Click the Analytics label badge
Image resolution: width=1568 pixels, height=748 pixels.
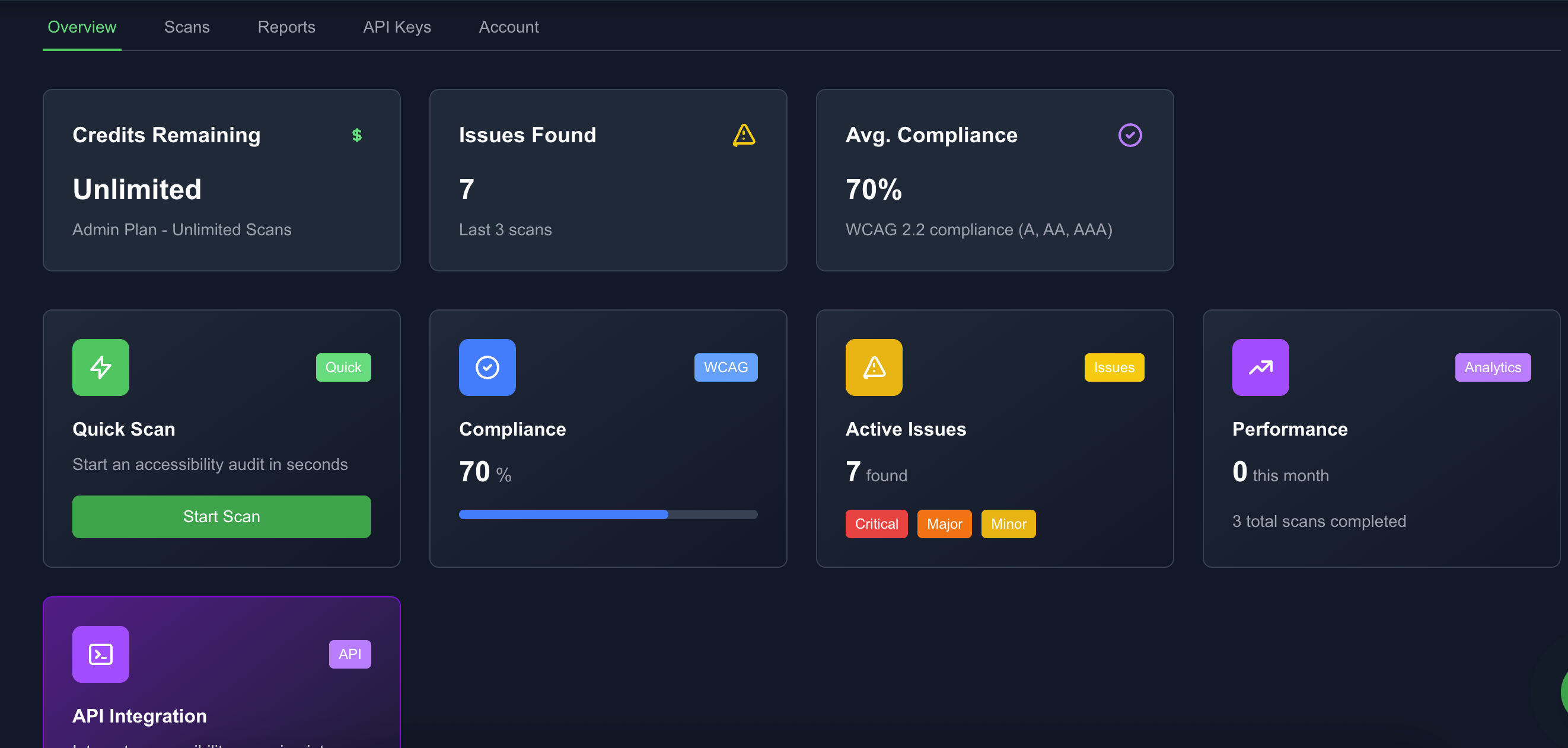pos(1492,367)
